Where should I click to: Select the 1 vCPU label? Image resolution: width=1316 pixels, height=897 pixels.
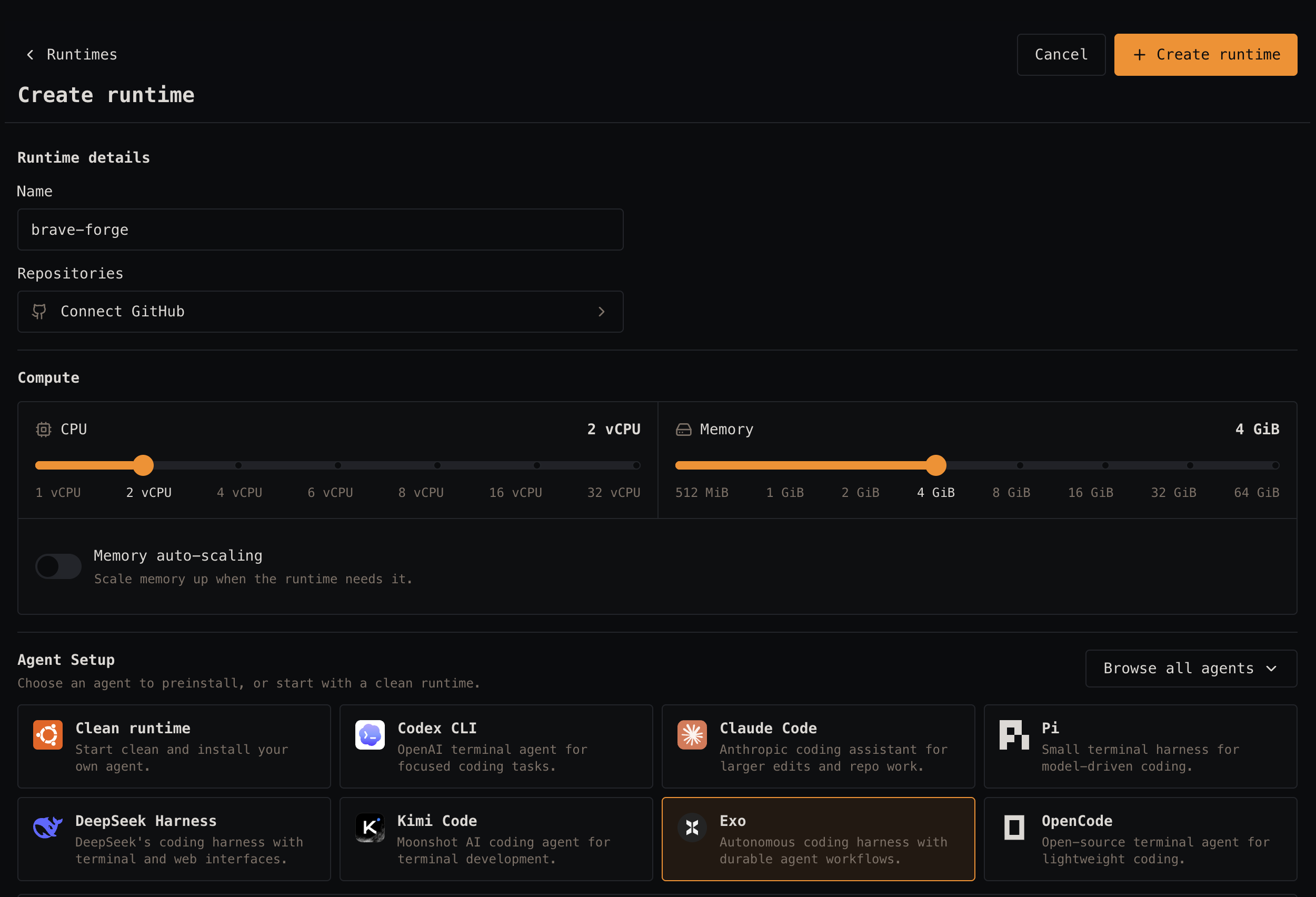tap(58, 492)
